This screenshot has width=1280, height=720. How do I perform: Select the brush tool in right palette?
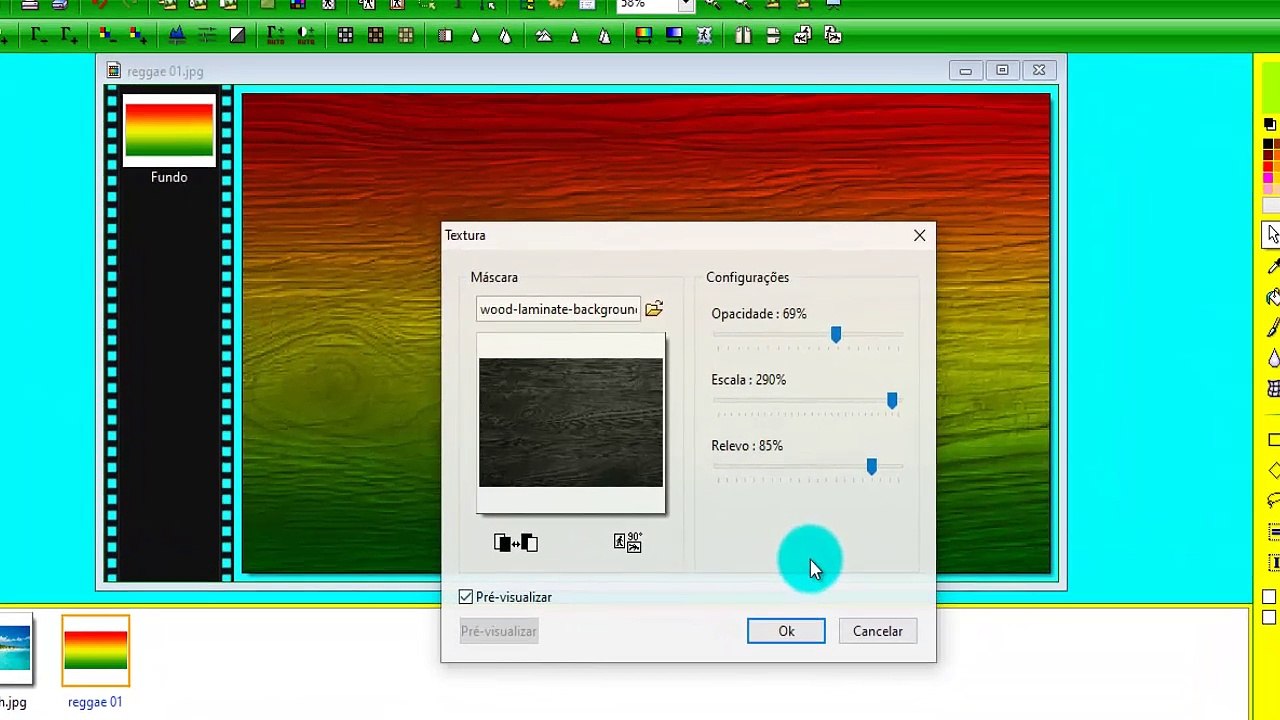tap(1273, 327)
